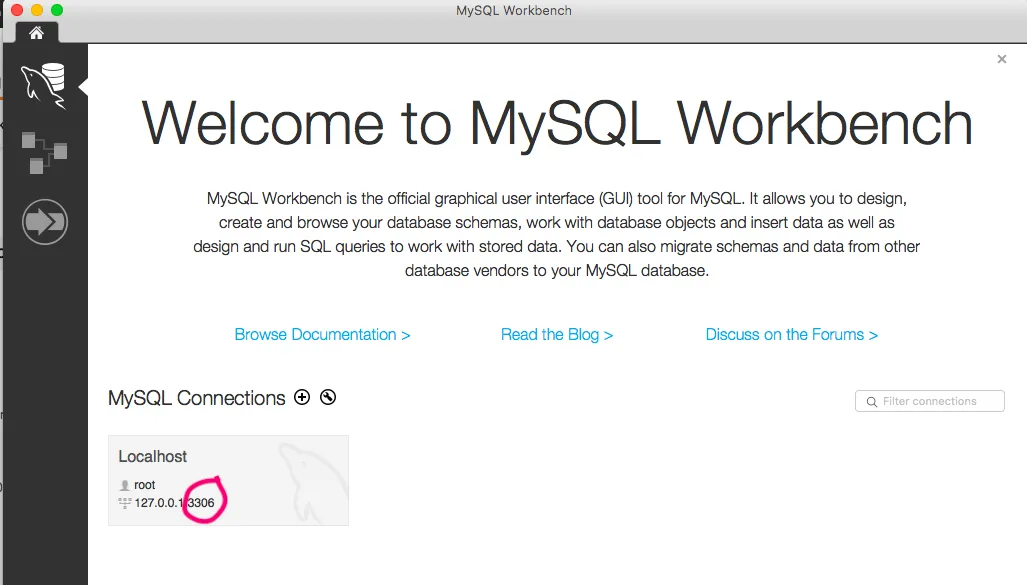
Task: Close the welcome message panel
Action: [x=1001, y=60]
